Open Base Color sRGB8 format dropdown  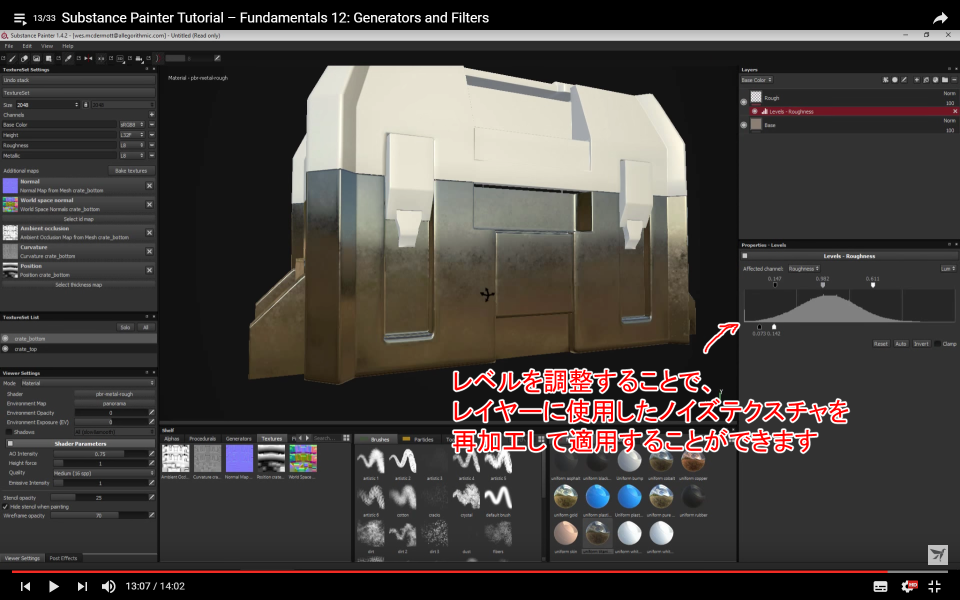[132, 125]
